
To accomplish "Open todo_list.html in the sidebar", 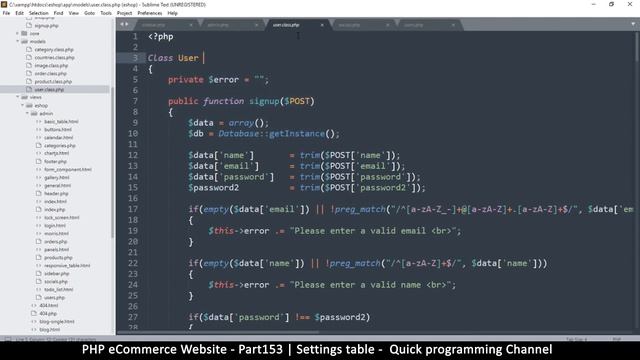I will coord(58,289).
